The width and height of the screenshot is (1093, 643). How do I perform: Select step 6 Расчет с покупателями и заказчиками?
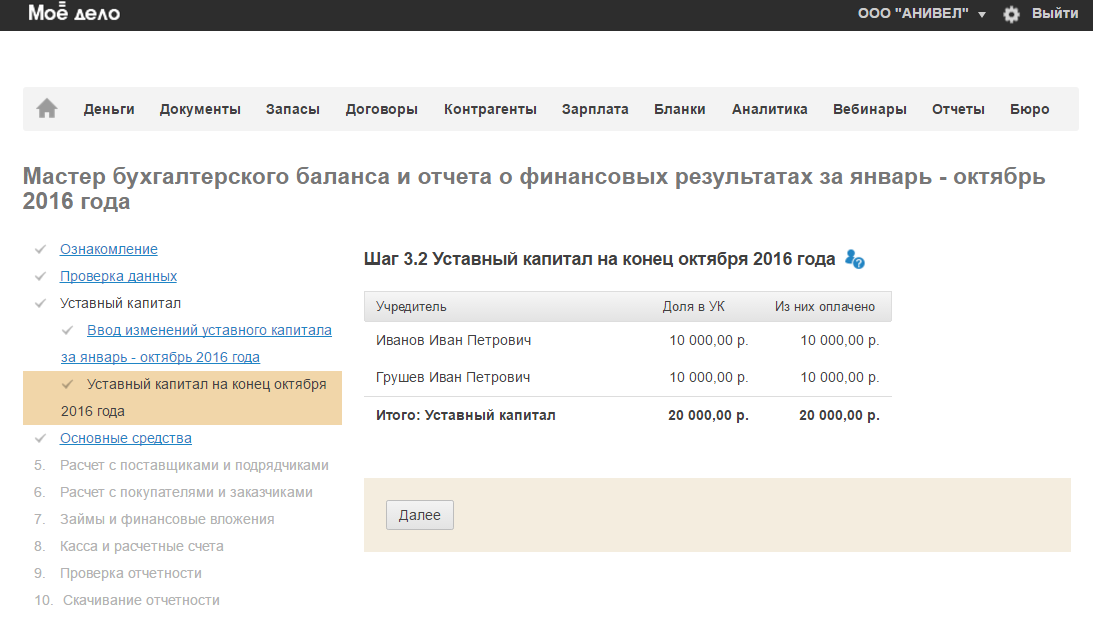coord(186,492)
